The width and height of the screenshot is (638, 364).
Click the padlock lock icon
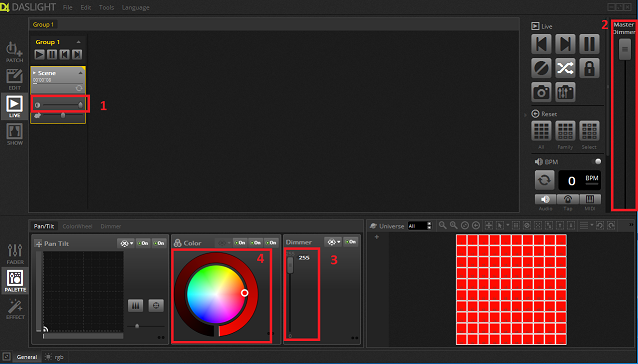coord(589,68)
